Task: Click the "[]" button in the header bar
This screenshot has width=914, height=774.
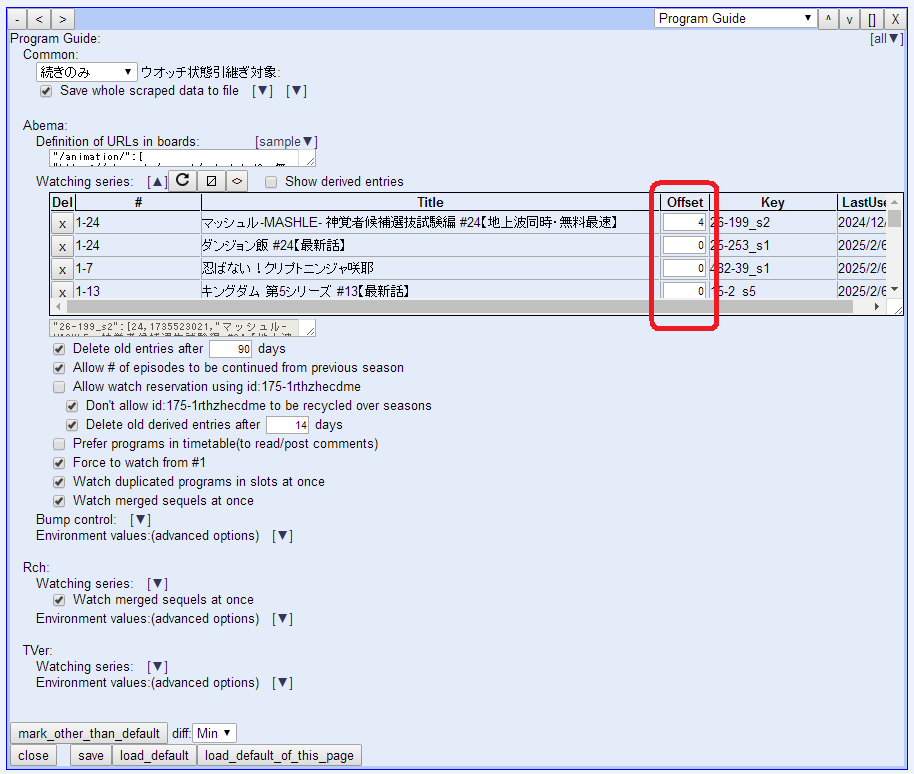Action: tap(872, 19)
